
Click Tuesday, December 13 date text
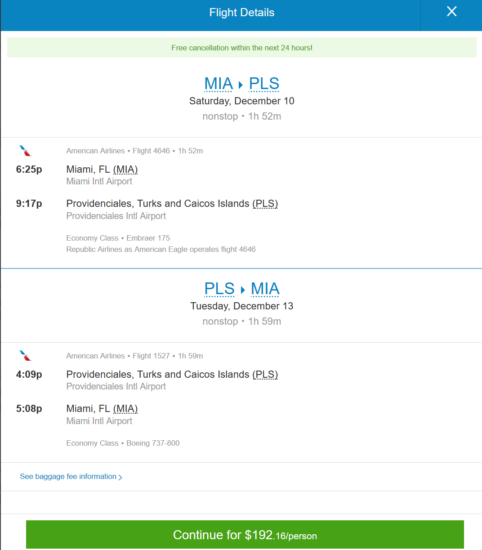click(x=242, y=306)
